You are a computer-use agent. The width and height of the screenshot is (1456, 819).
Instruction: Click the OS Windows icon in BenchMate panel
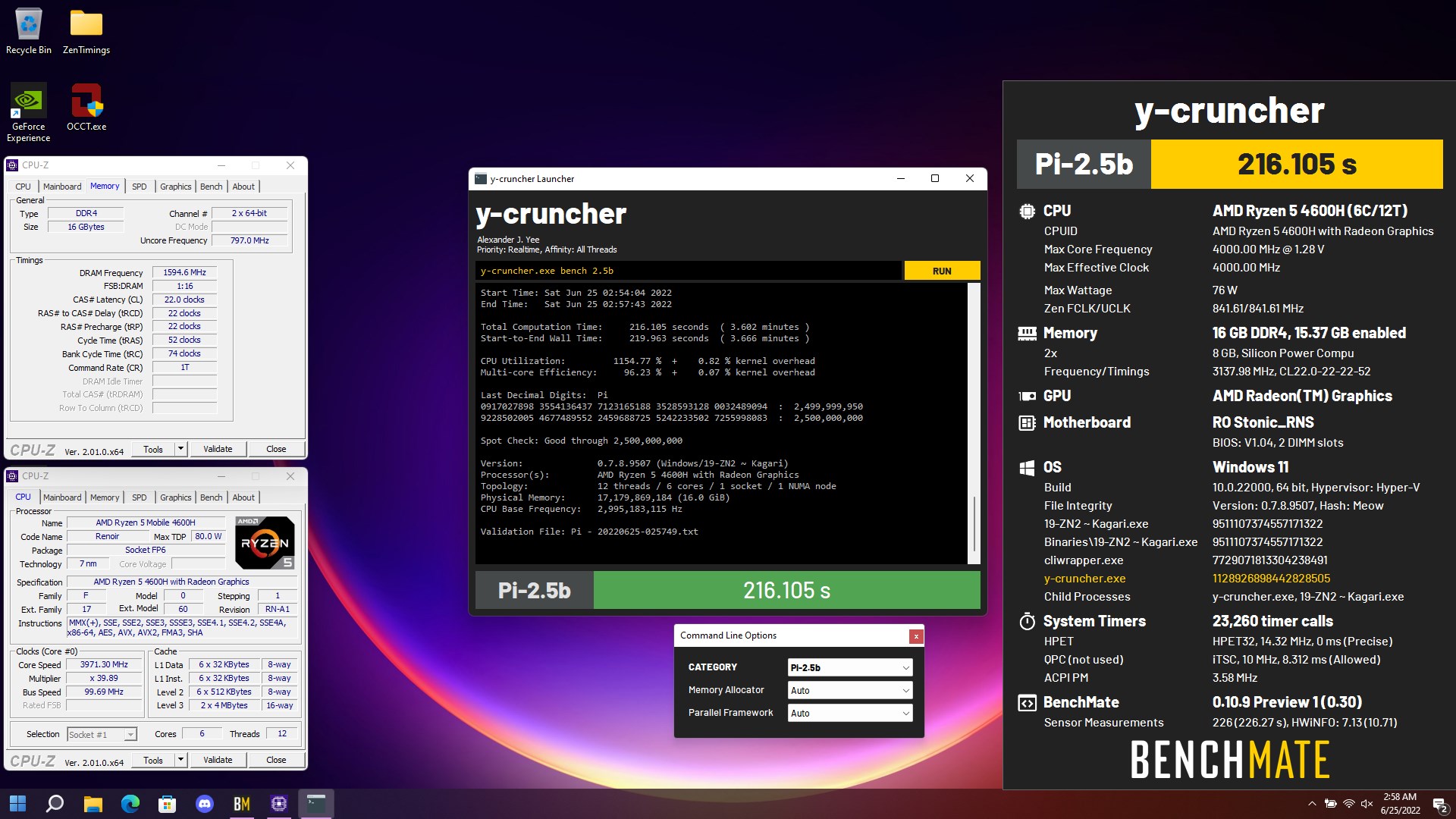(x=1027, y=468)
